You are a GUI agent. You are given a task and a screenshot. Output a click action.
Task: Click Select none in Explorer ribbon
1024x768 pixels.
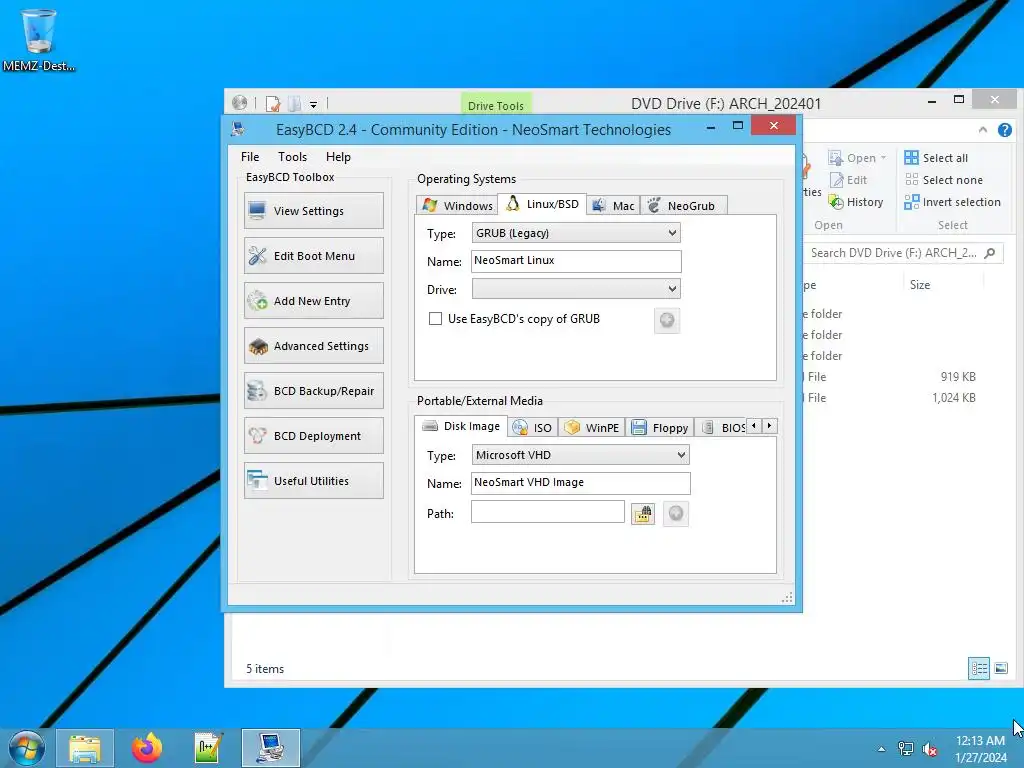[944, 180]
